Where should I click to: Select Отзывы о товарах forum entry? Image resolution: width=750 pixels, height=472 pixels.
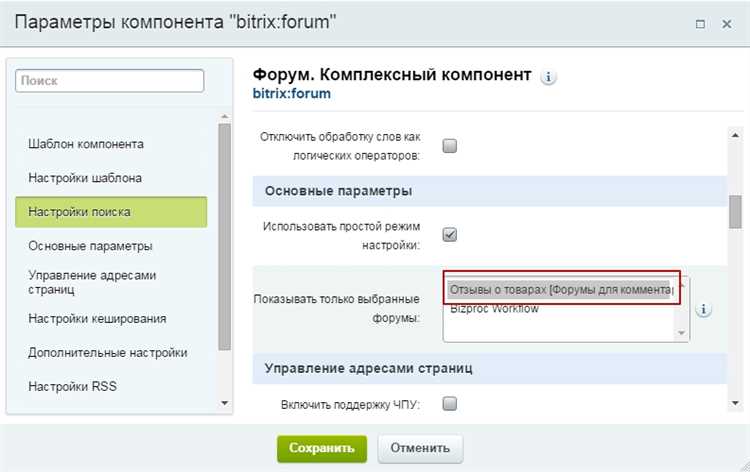click(560, 290)
